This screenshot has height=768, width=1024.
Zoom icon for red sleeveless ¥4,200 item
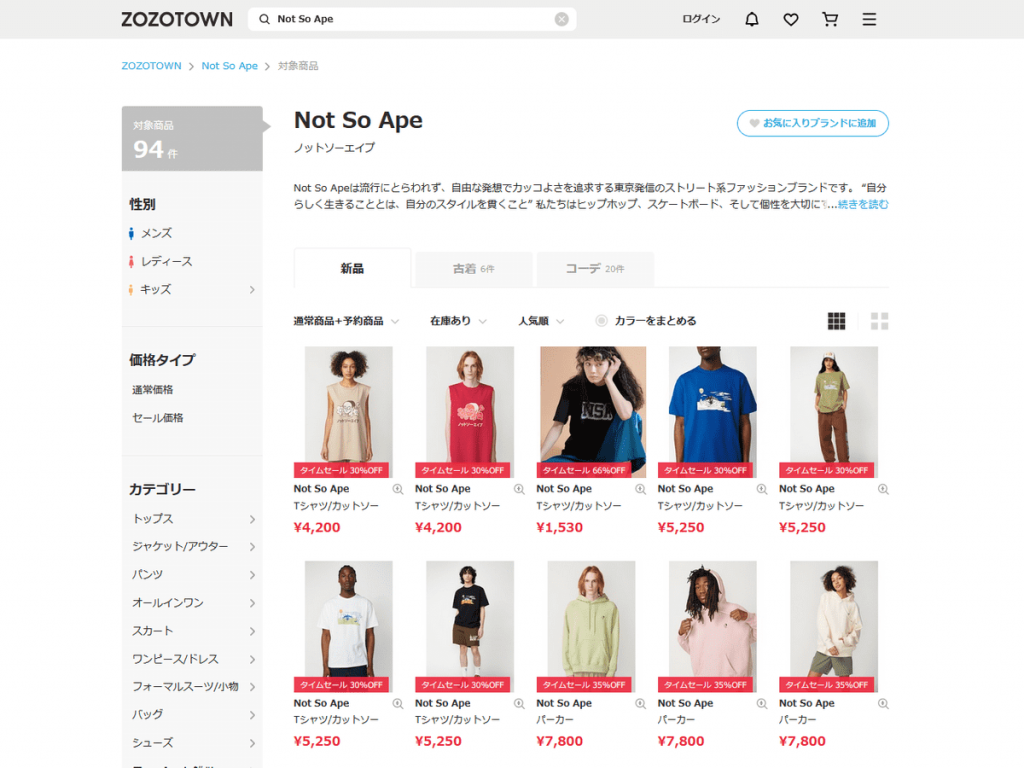click(519, 489)
